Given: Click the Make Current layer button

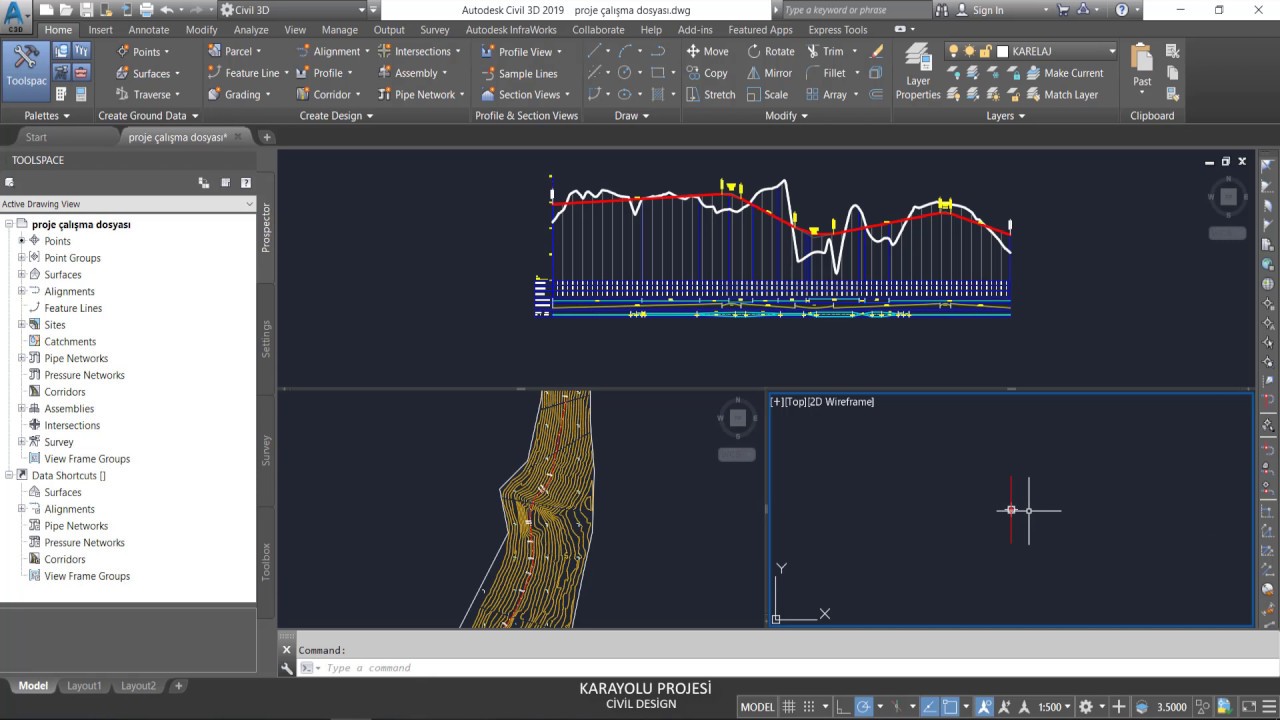Looking at the screenshot, I should pos(1064,73).
